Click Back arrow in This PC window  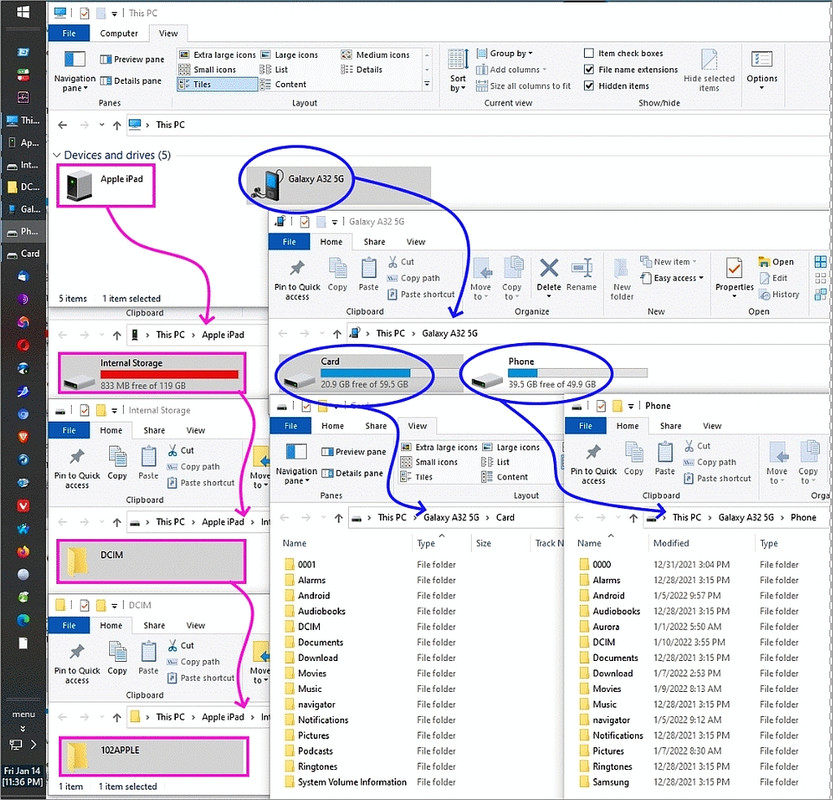63,125
